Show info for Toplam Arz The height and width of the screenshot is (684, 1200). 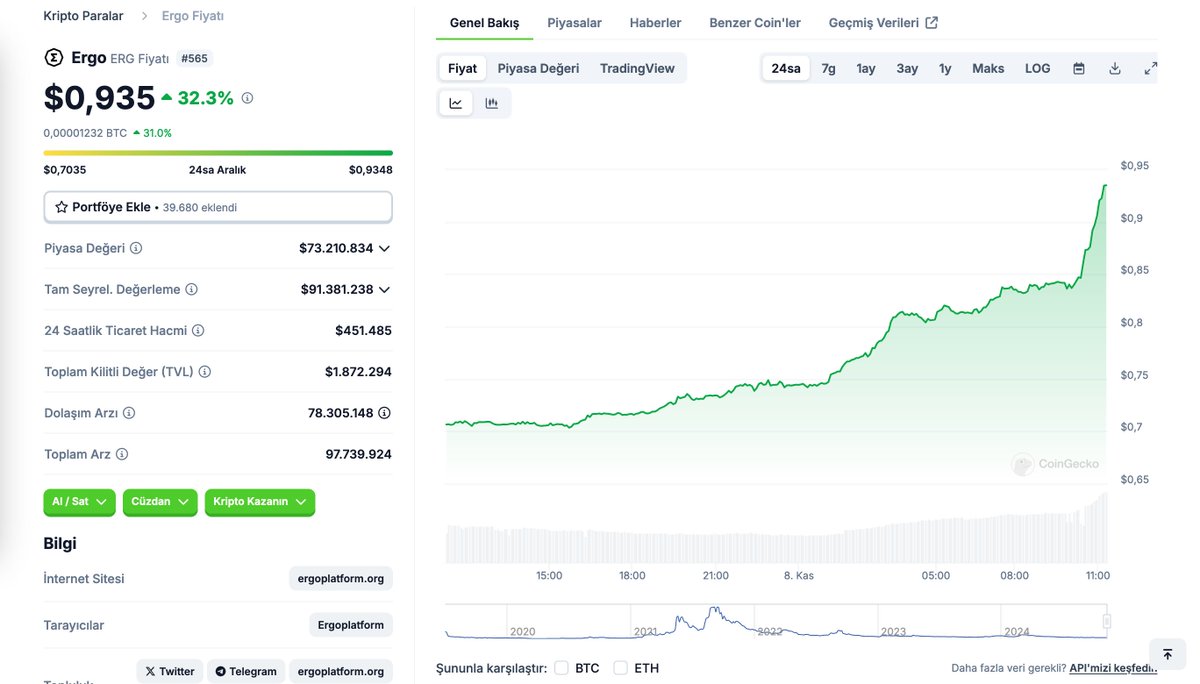[122, 454]
